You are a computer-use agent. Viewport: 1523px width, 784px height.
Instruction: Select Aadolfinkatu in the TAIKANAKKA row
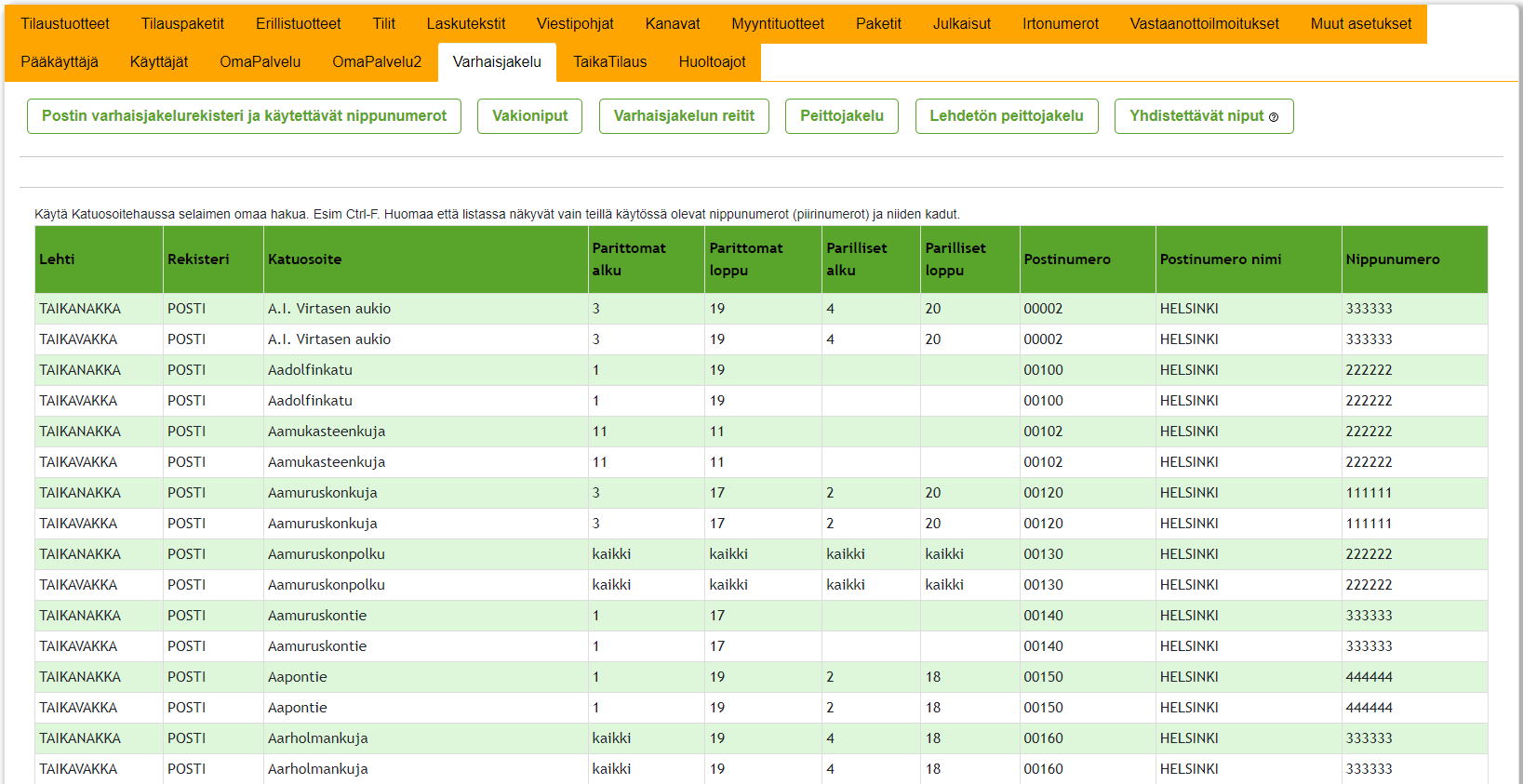coord(310,370)
